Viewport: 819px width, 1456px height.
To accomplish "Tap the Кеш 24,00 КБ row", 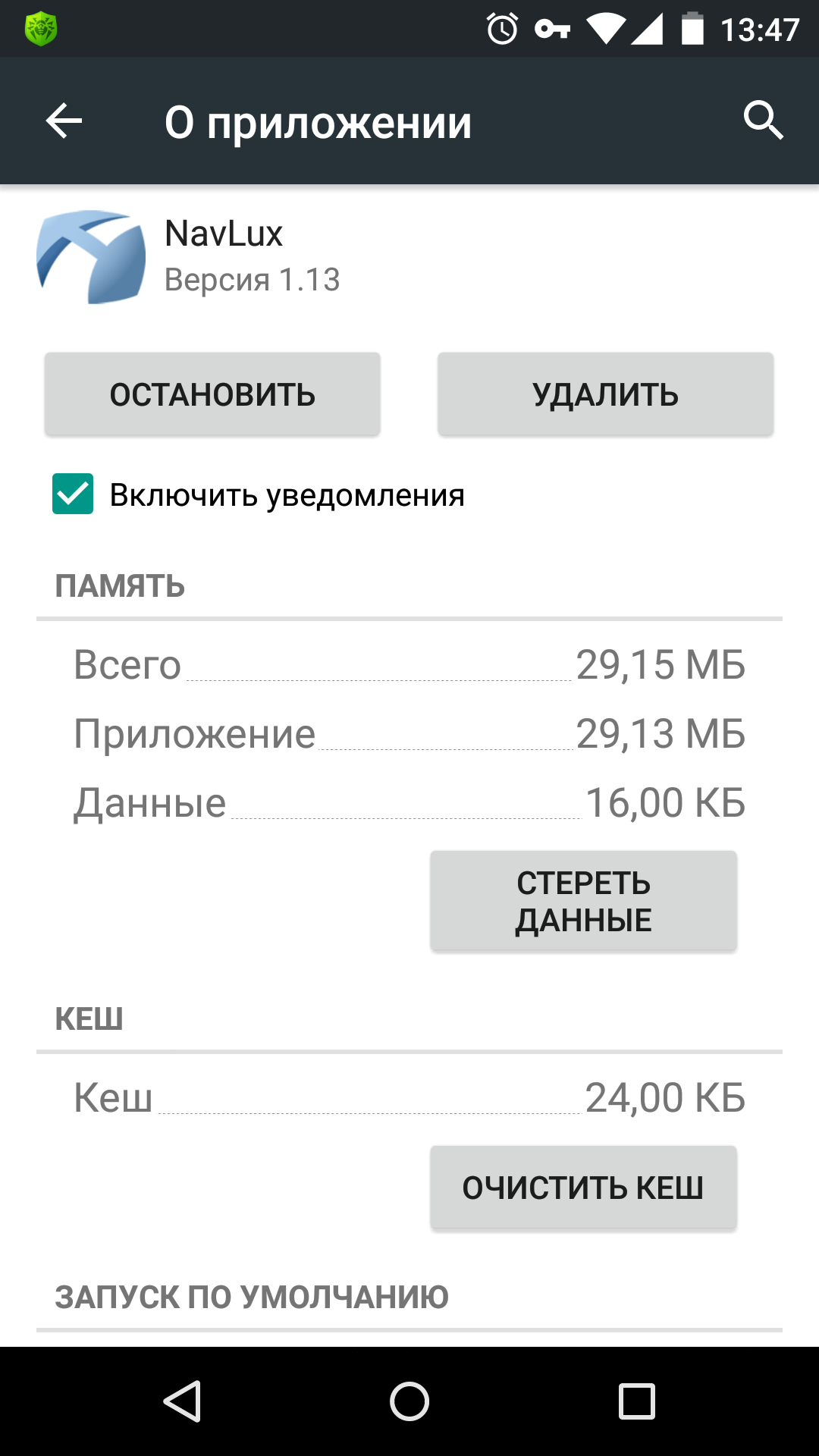I will click(409, 1098).
